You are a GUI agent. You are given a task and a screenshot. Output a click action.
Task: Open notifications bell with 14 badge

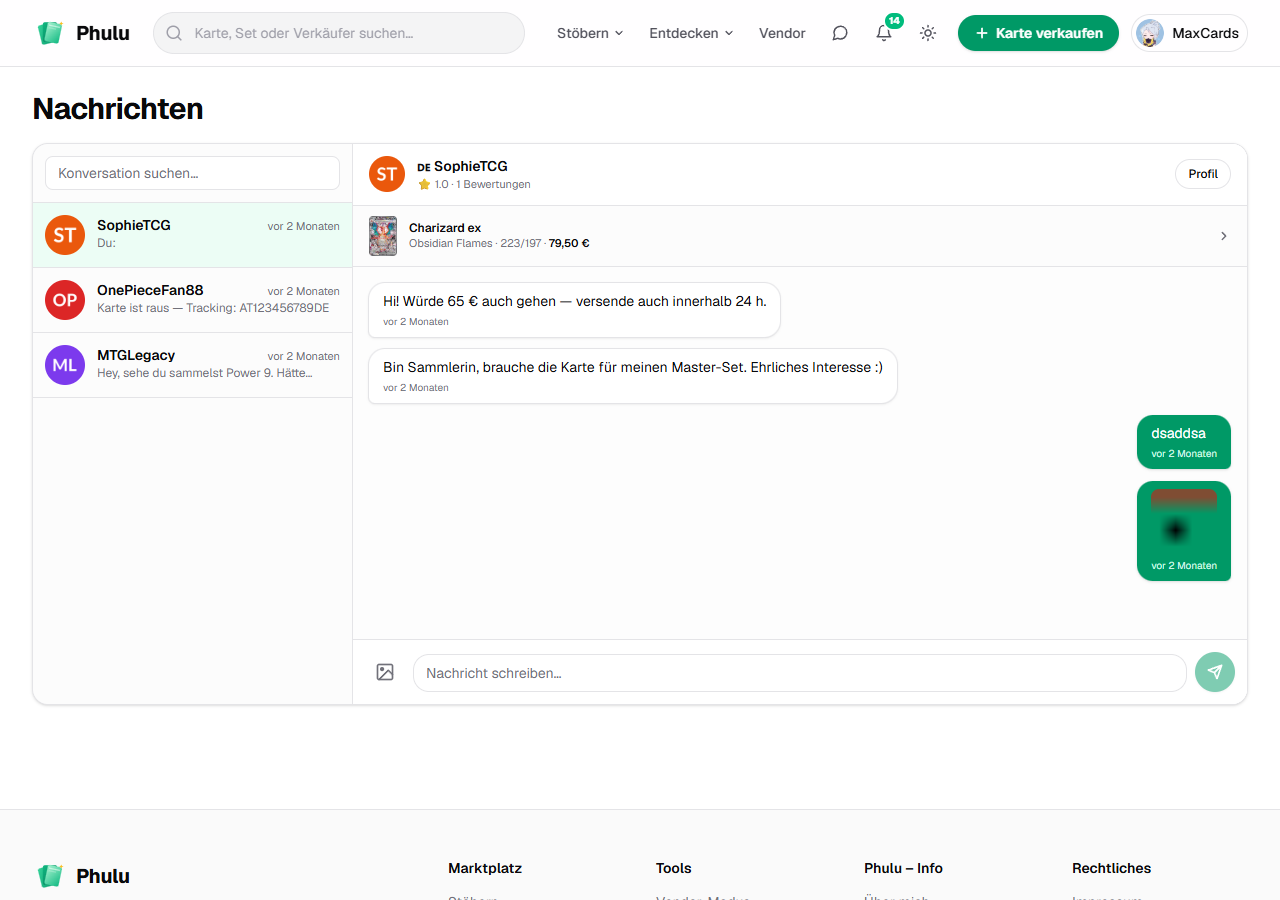(884, 33)
